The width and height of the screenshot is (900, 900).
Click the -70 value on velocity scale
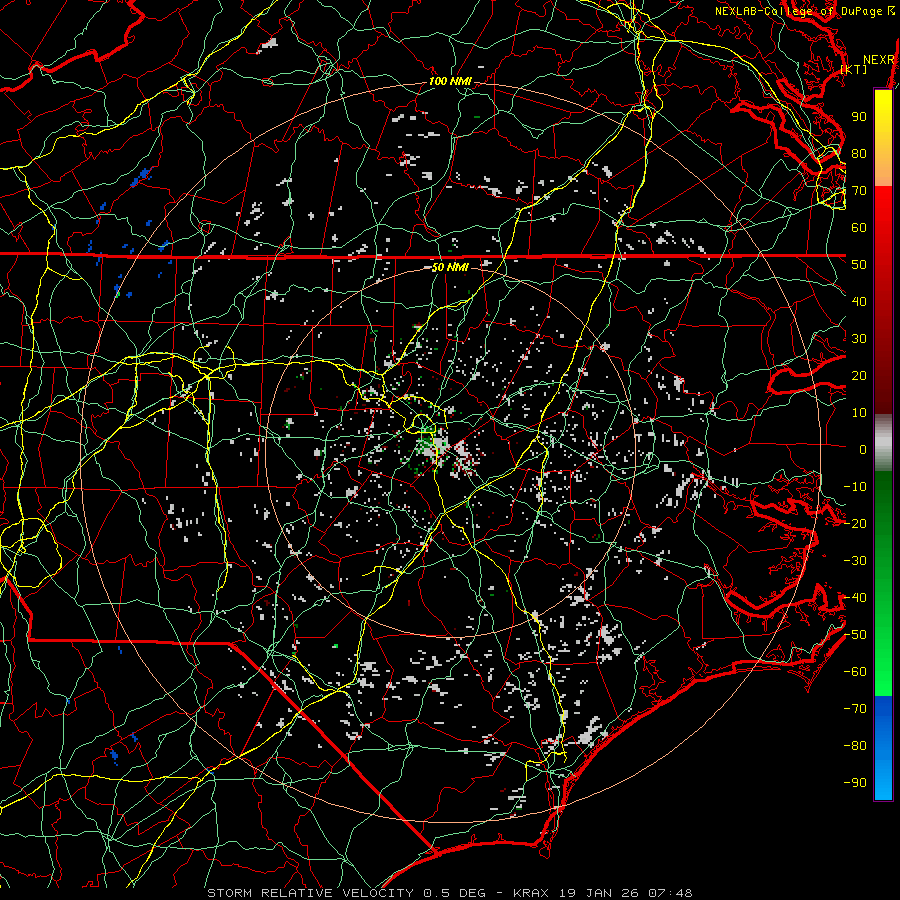click(x=855, y=709)
